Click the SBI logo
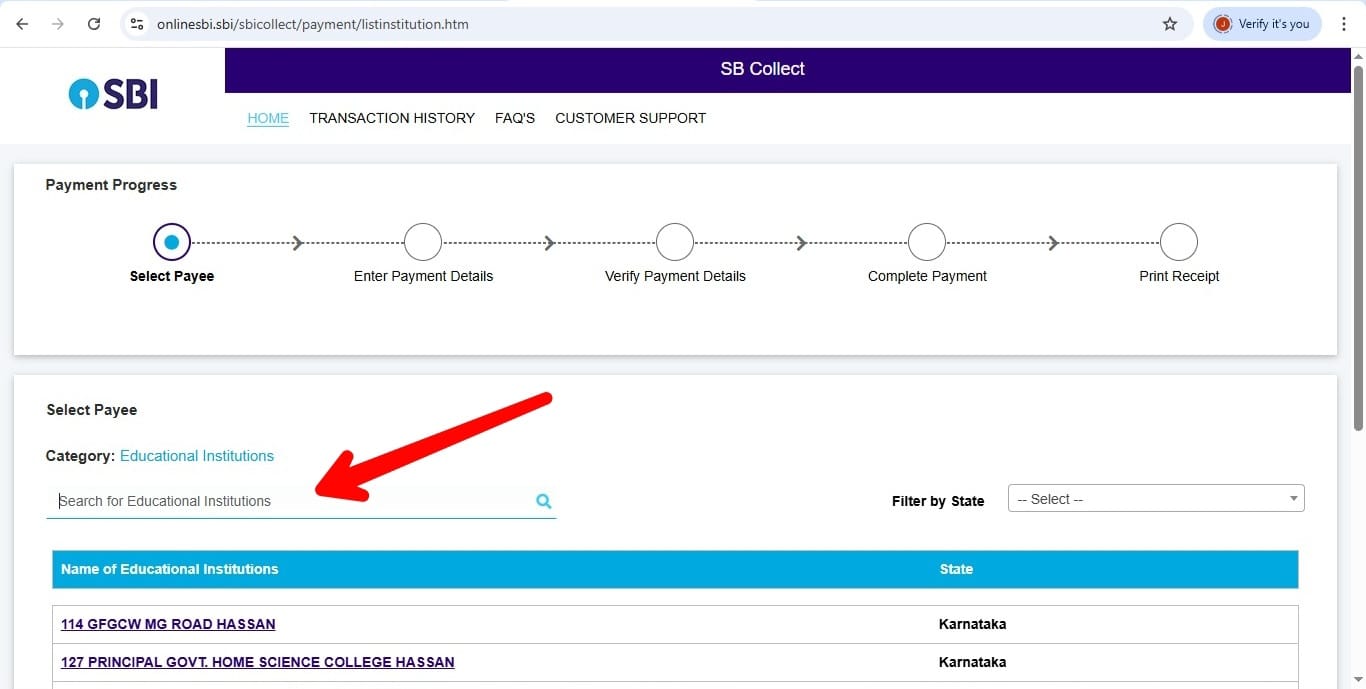 pyautogui.click(x=113, y=94)
